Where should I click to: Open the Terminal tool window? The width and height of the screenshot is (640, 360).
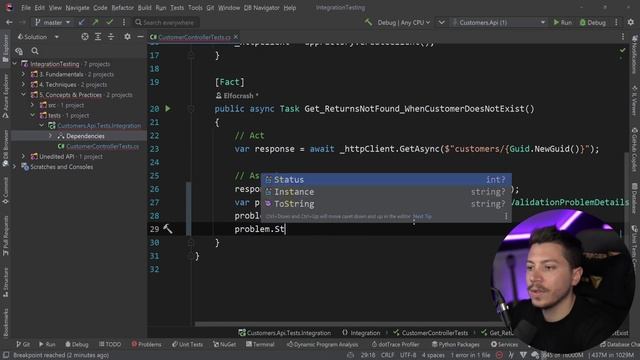[x=260, y=344]
